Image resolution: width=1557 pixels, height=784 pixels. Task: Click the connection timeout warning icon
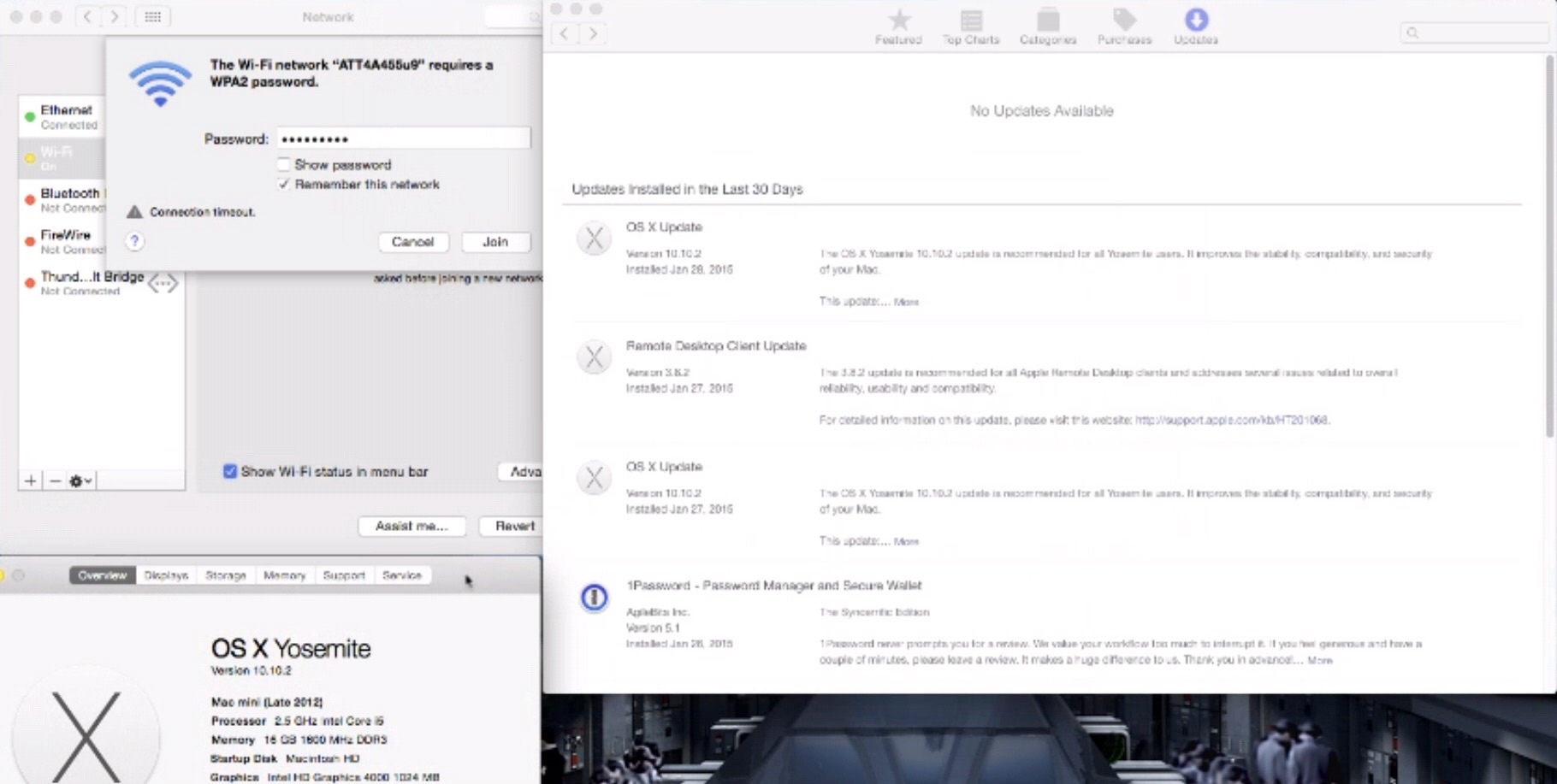click(134, 212)
